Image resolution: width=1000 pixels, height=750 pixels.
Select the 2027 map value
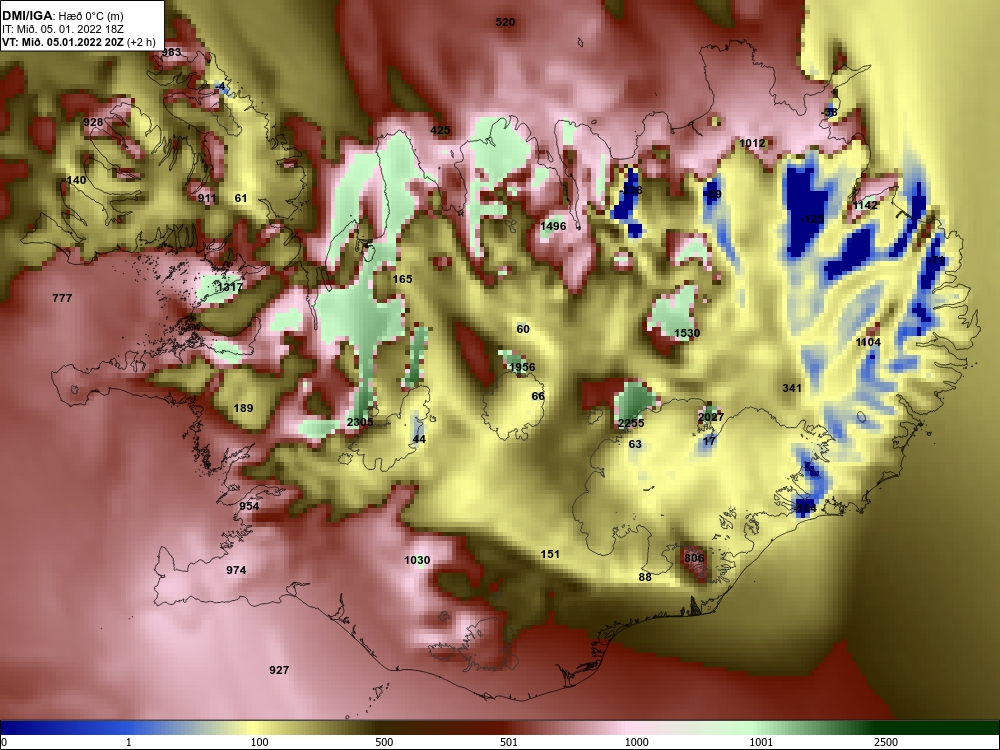pyautogui.click(x=710, y=417)
